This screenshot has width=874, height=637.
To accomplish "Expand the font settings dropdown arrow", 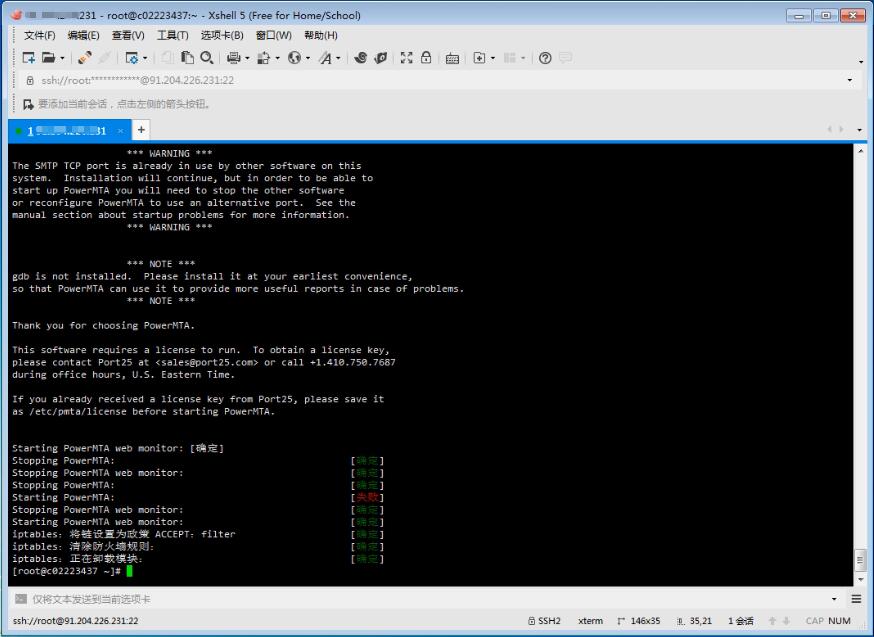I will [338, 58].
